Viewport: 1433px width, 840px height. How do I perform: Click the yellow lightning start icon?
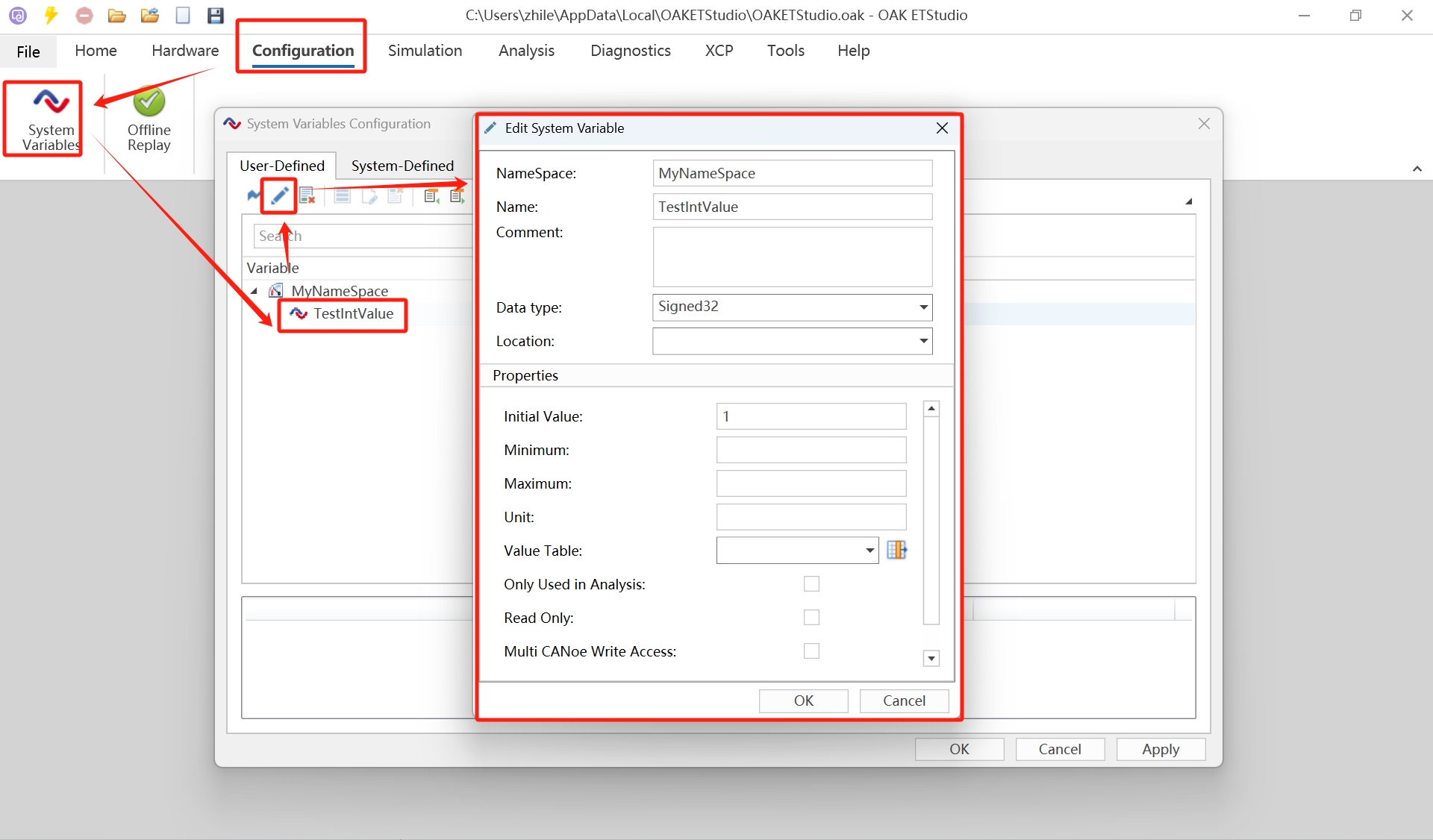(x=51, y=15)
